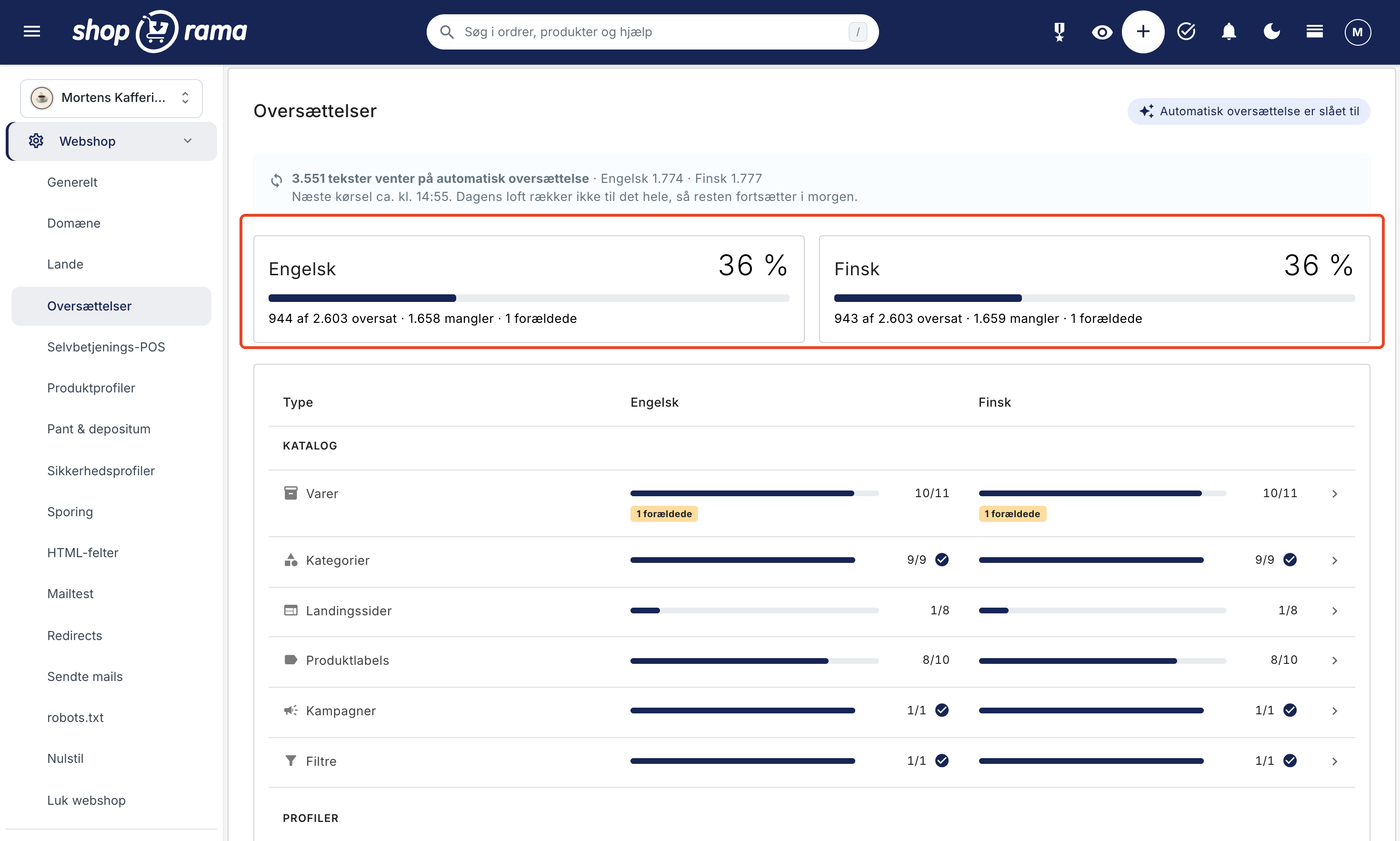This screenshot has height=841, width=1400.
Task: Click the Filtre funnel icon
Action: (291, 761)
